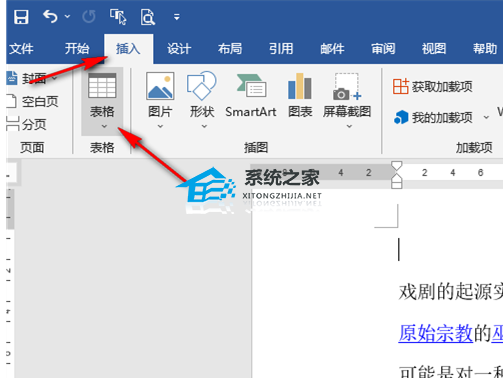Open the Undo history dropdown arrow

67,16
